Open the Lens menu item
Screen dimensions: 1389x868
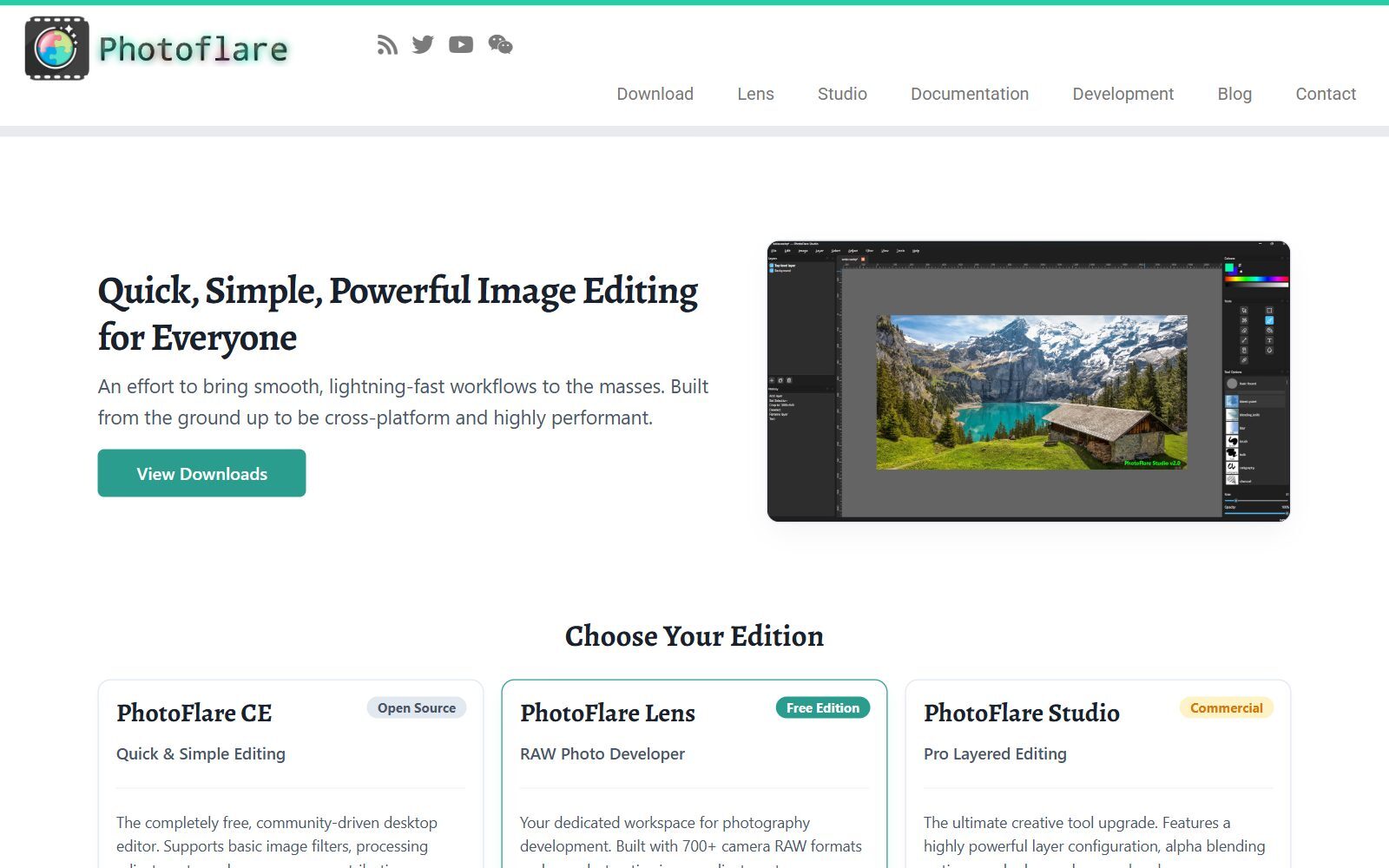coord(755,94)
